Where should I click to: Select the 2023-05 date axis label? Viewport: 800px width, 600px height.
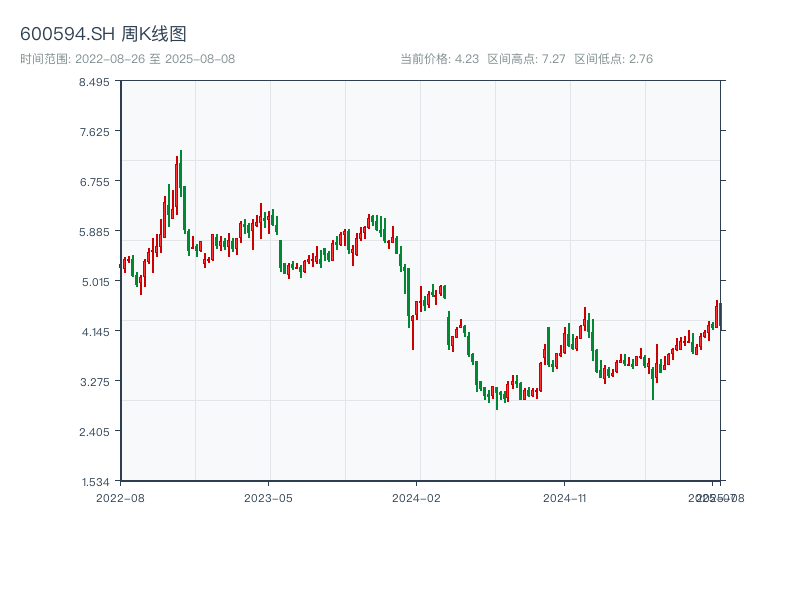click(268, 497)
